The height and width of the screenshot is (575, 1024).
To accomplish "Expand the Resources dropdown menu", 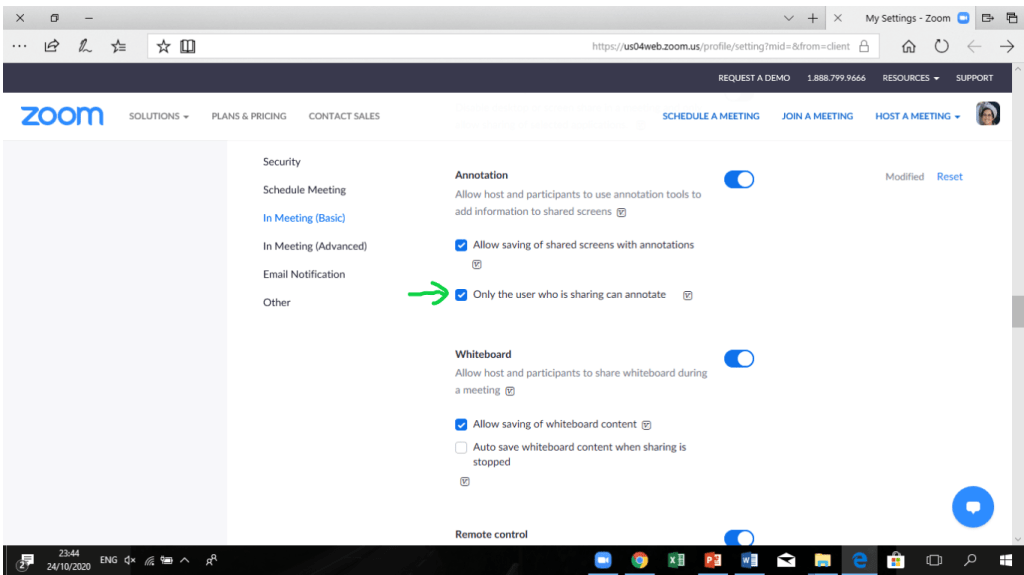I will 910,78.
